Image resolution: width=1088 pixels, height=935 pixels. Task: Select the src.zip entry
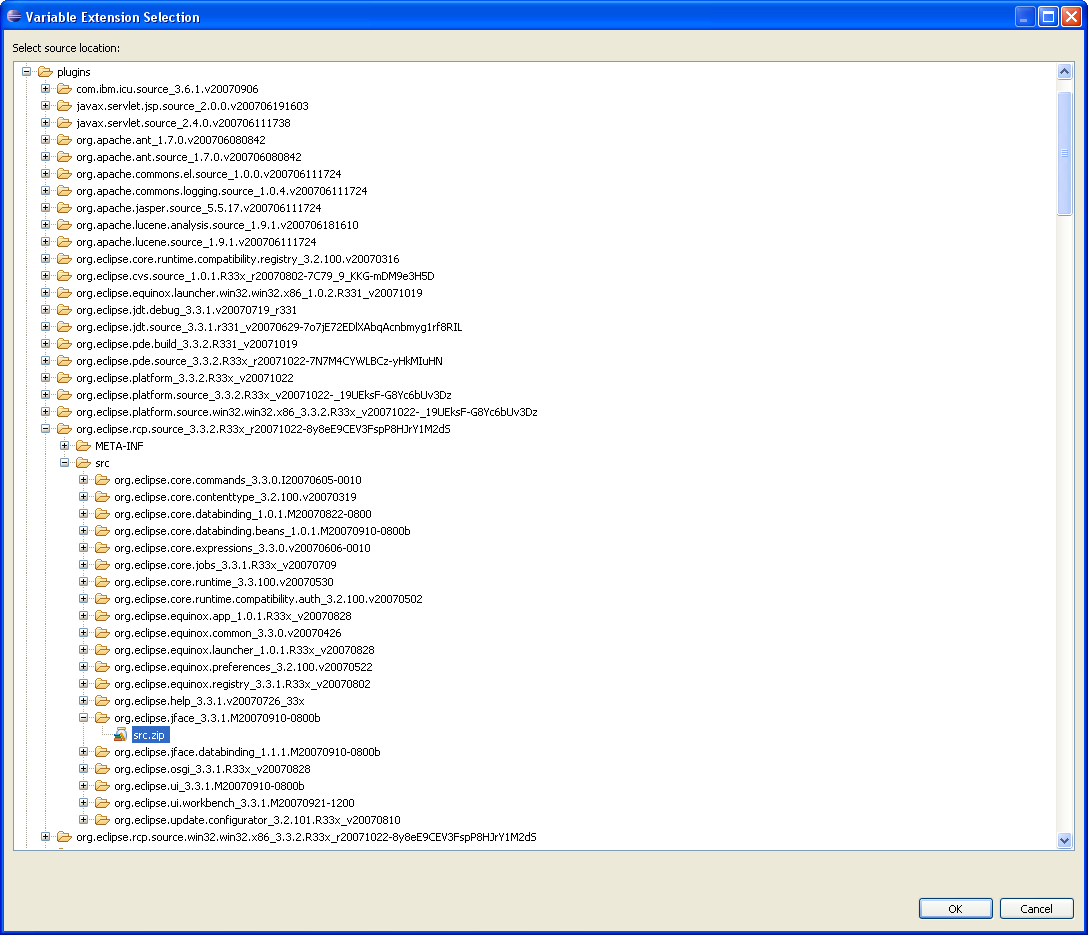tap(149, 735)
